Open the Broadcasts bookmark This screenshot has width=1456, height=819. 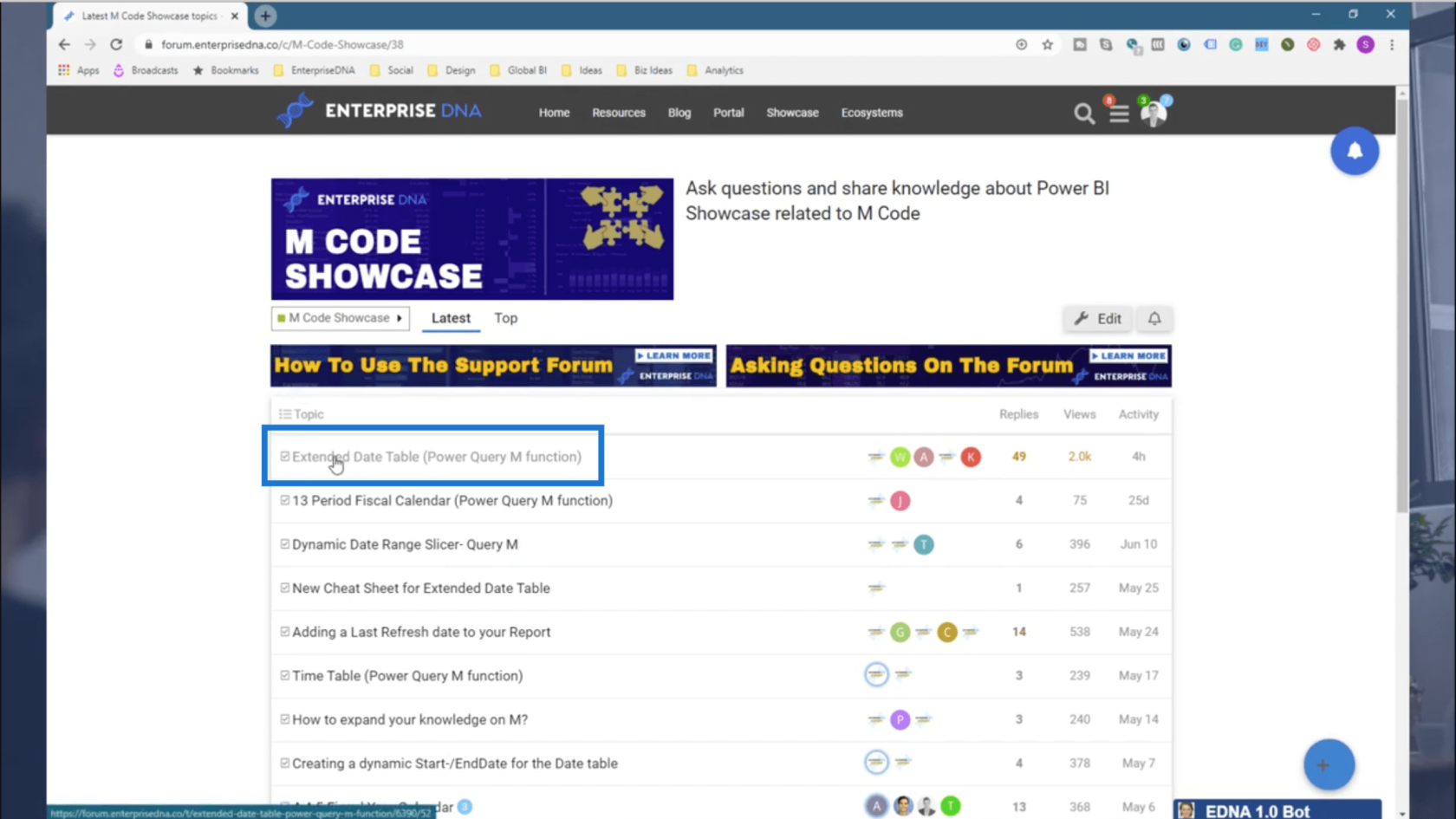pyautogui.click(x=146, y=70)
